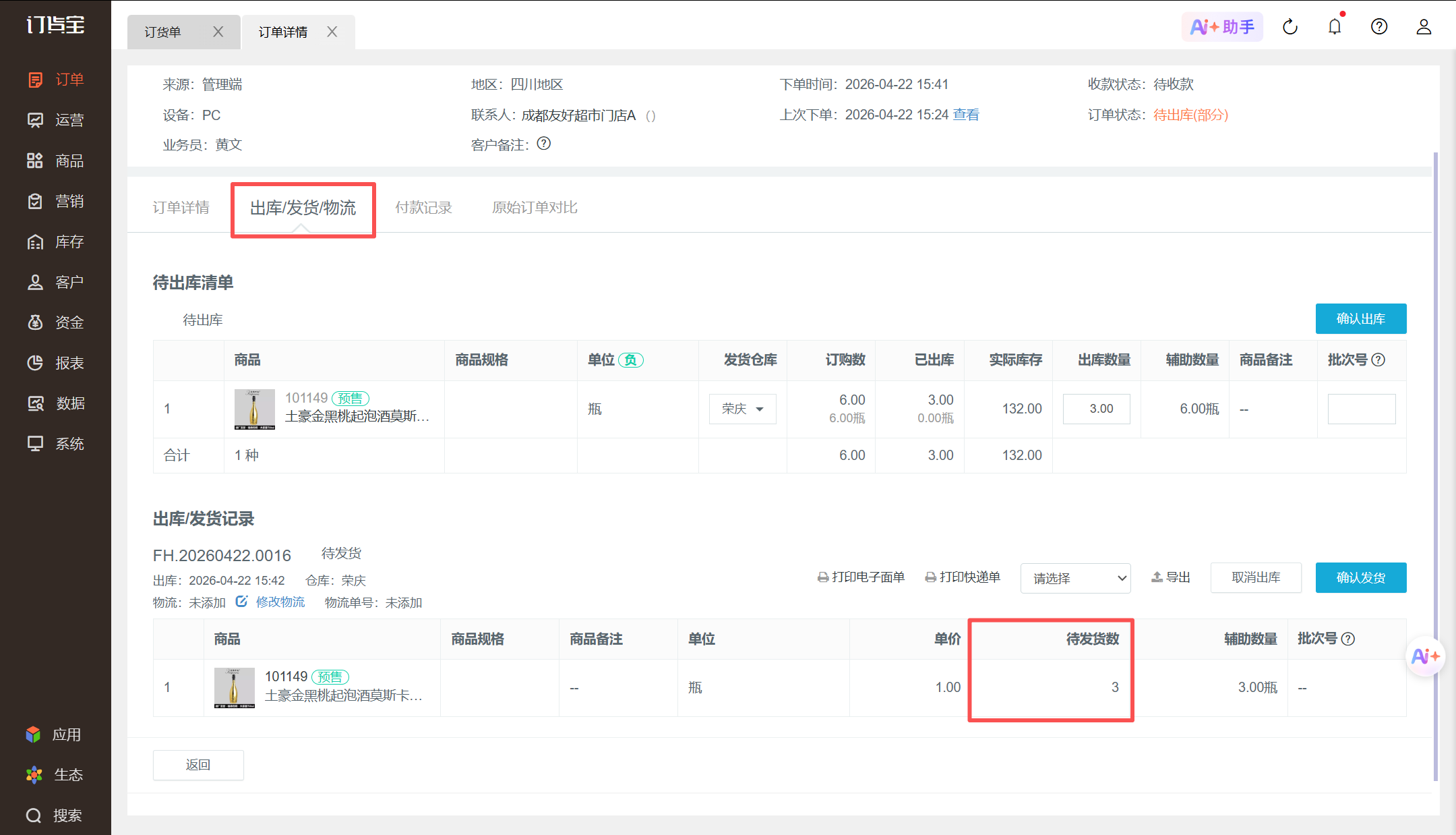Open the 请选择 dropdown
Screen dimensions: 1456x835
1076,578
